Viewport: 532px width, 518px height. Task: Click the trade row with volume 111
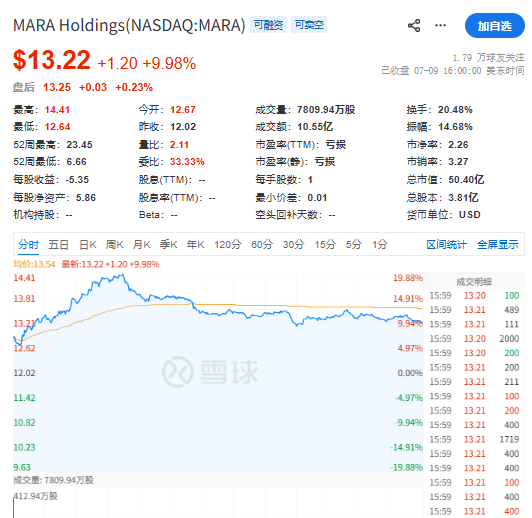click(474, 325)
